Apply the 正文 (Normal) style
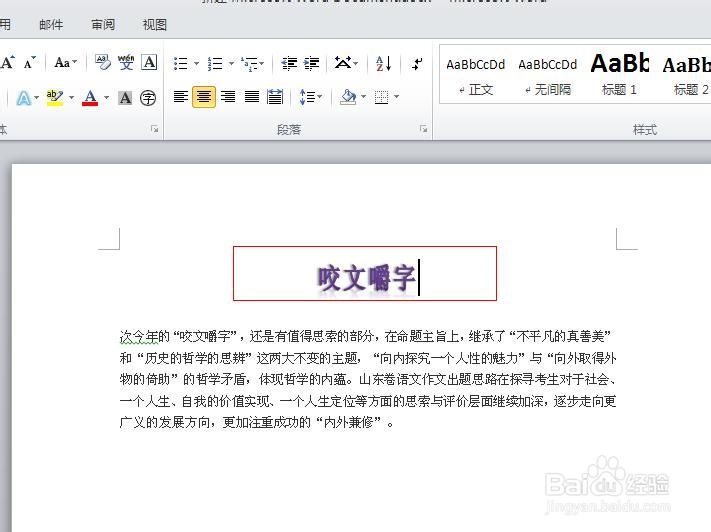 point(475,76)
